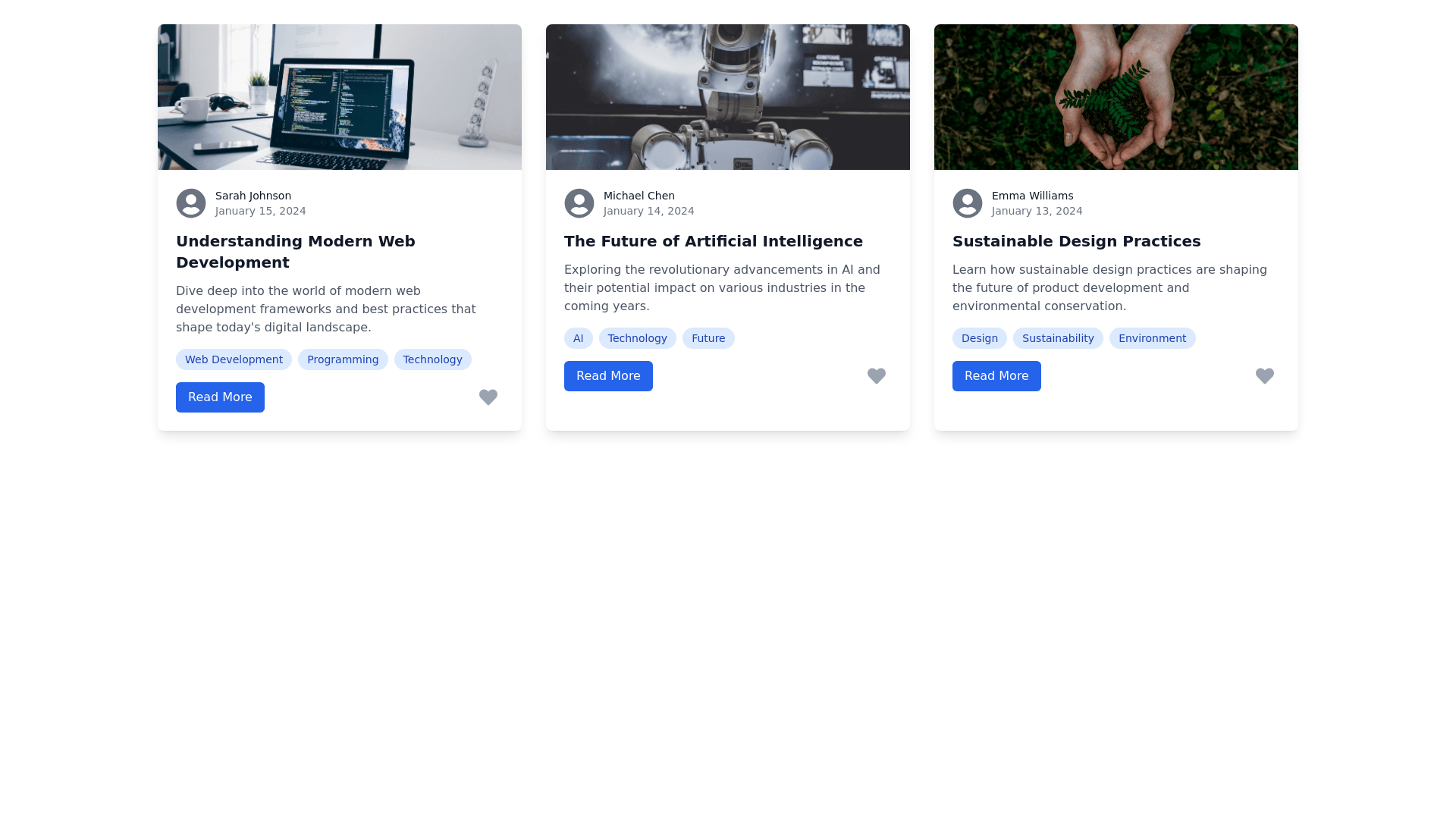
Task: Favorite the Sustainable Design Practices post
Action: [1264, 375]
